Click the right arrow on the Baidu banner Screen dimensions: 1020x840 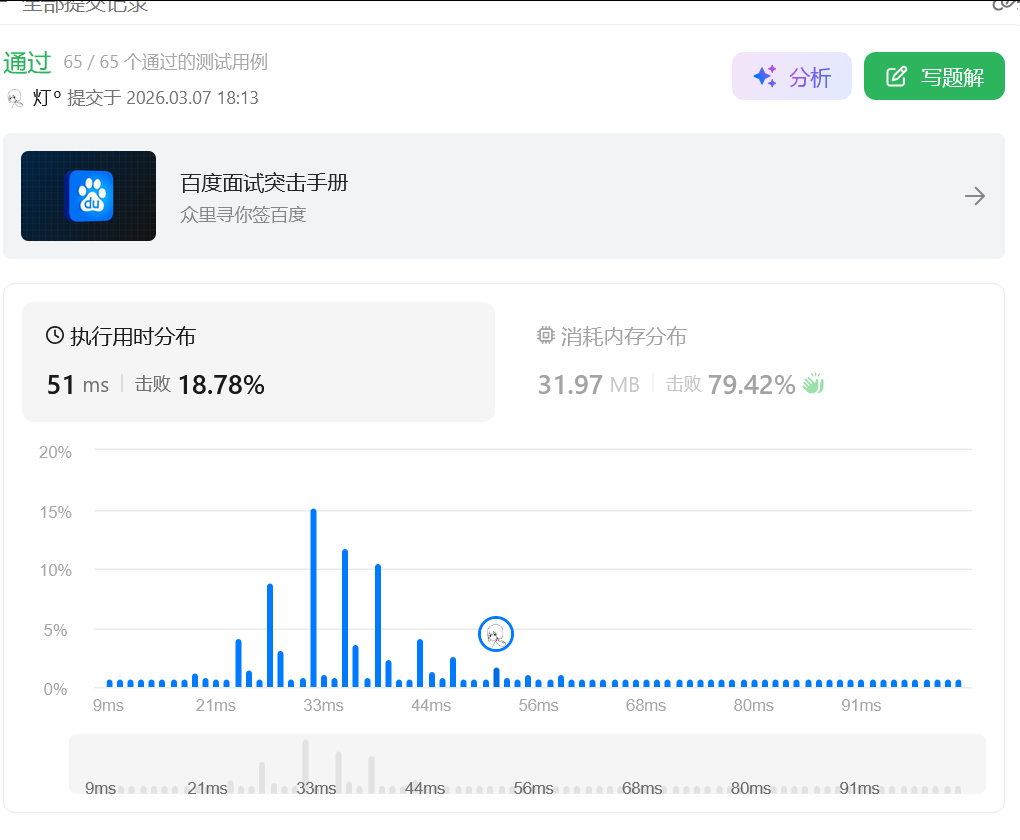coord(975,196)
